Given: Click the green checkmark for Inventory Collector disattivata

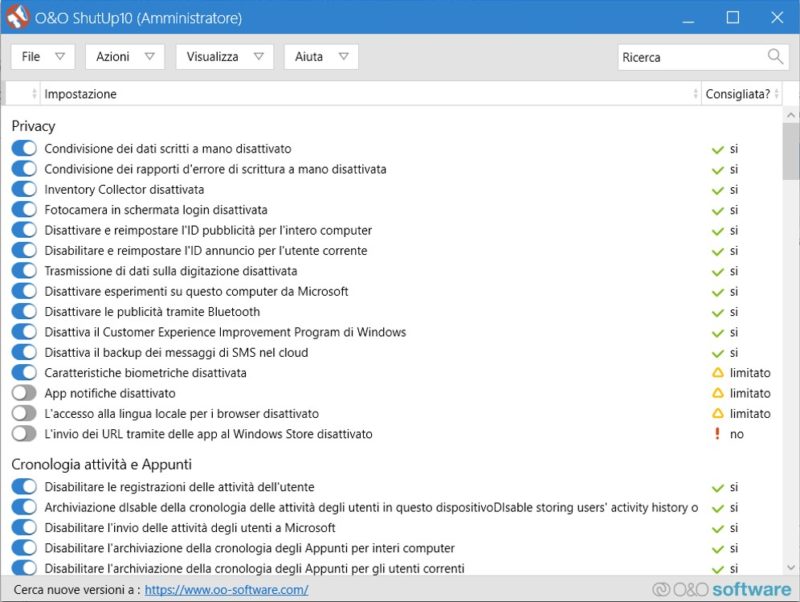Looking at the screenshot, I should click(718, 190).
